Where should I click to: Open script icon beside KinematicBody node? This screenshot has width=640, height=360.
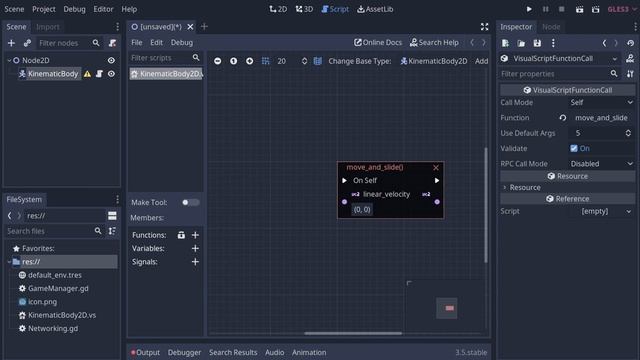(99, 74)
